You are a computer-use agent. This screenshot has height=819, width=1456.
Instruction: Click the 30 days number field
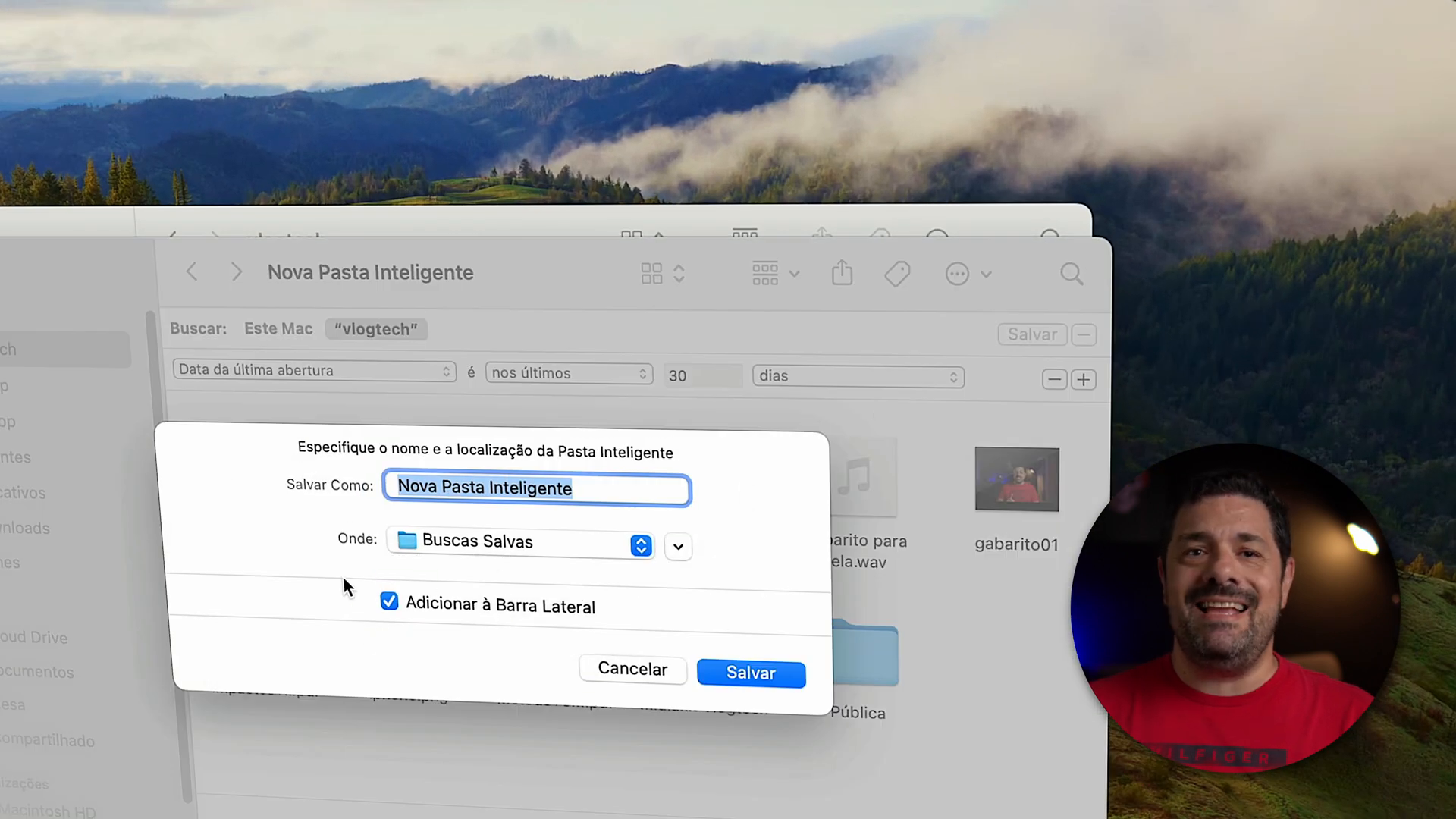click(704, 375)
